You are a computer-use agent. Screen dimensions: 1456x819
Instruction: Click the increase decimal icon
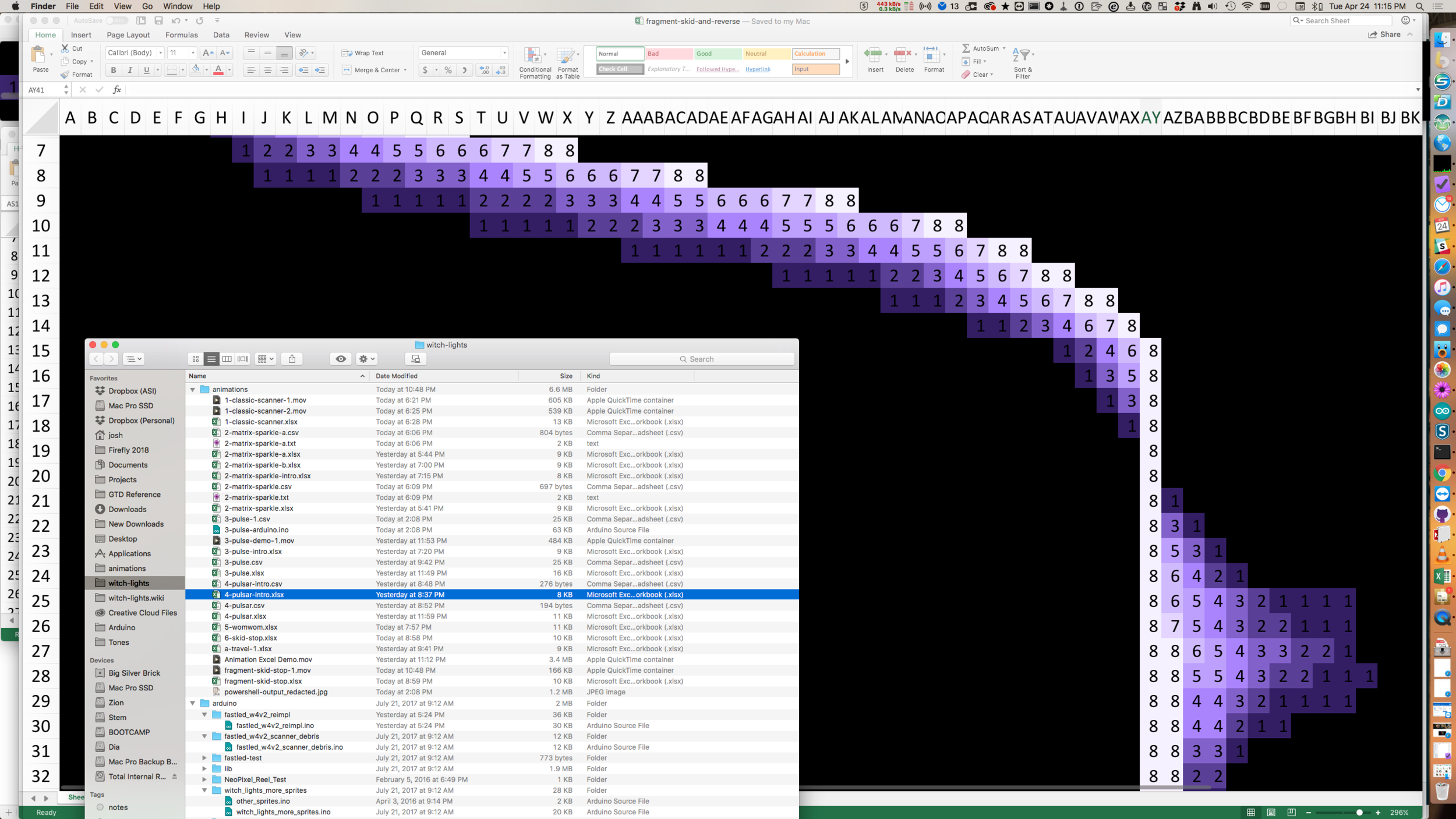pos(484,70)
